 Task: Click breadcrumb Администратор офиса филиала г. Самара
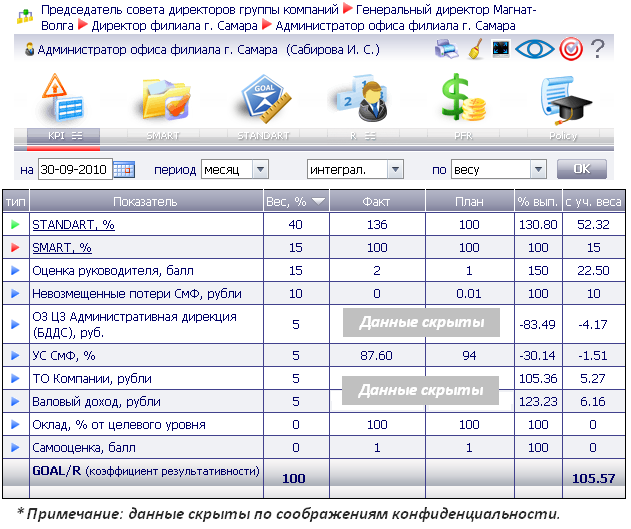click(x=395, y=25)
